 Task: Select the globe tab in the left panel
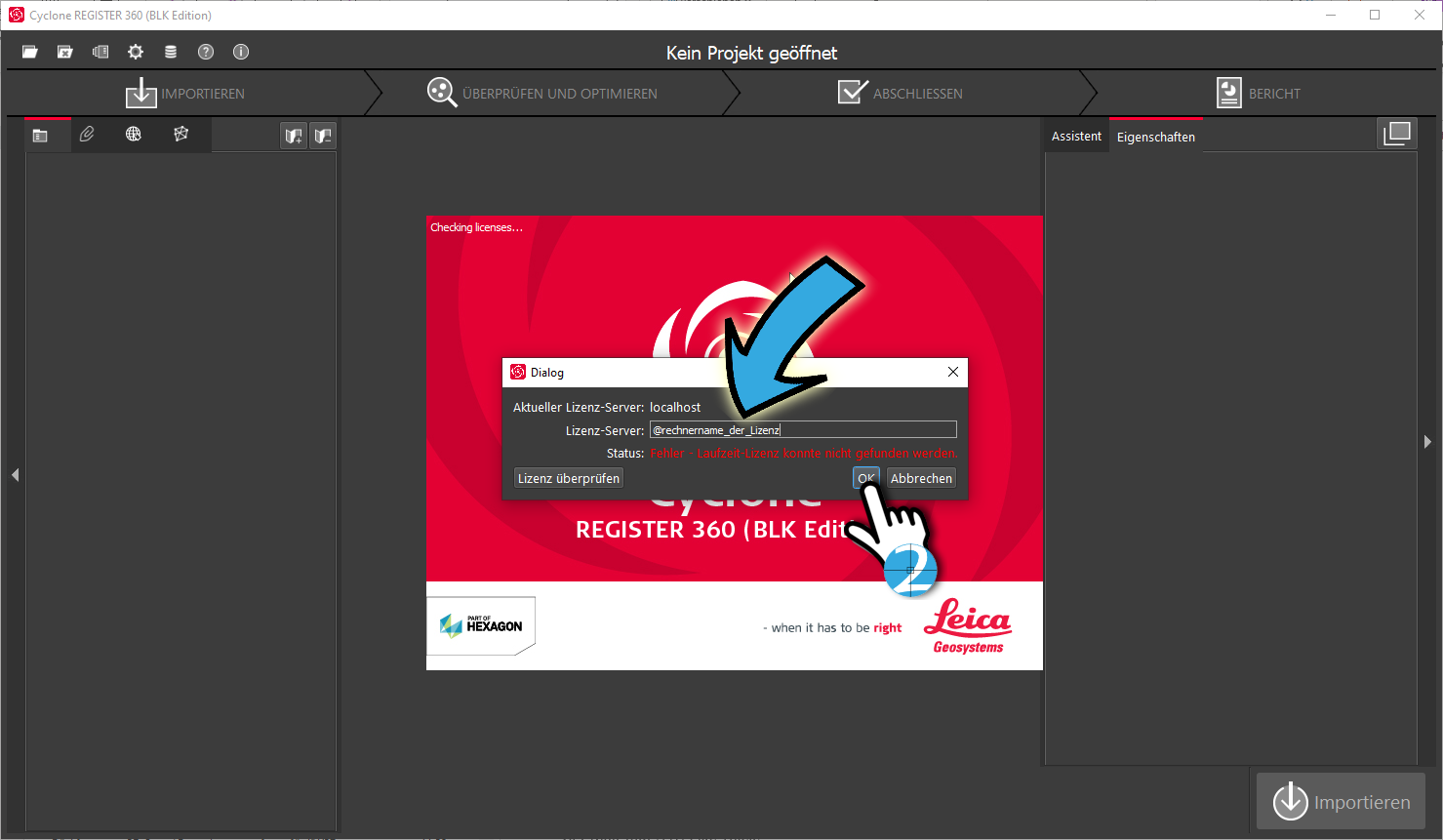coord(134,135)
